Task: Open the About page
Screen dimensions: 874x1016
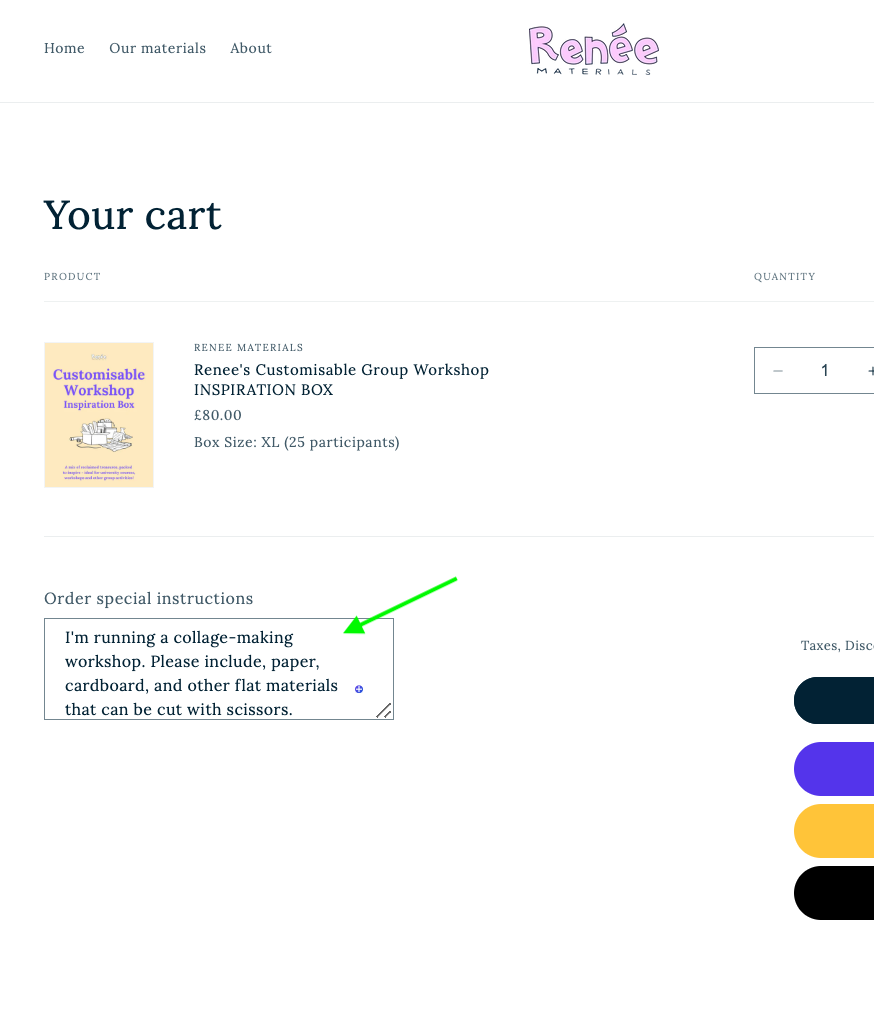Action: (x=251, y=48)
